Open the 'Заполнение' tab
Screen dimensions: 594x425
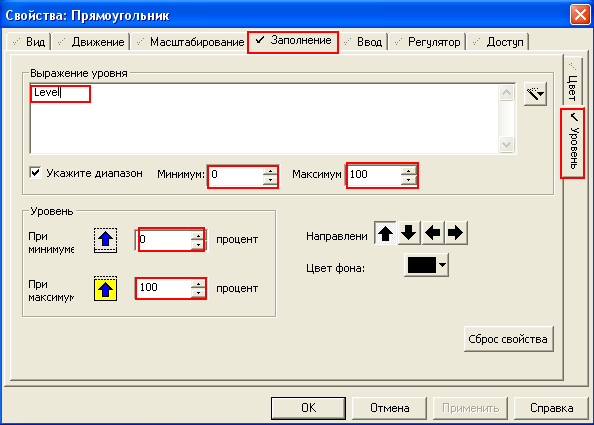[x=293, y=41]
